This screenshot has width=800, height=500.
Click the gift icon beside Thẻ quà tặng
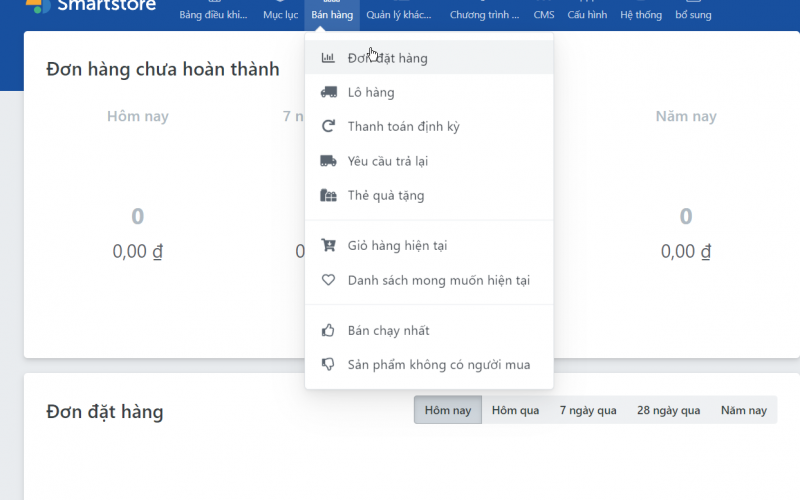(328, 196)
